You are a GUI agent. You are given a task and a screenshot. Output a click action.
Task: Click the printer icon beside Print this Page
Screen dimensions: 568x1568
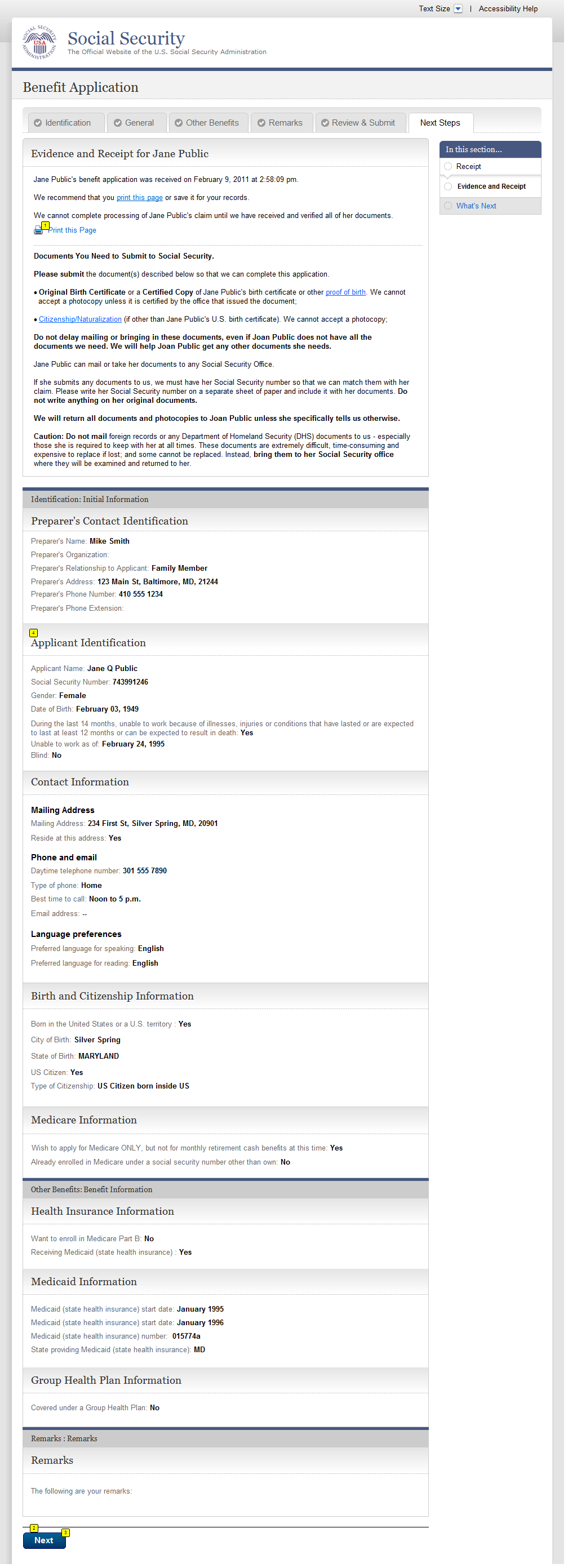(x=38, y=230)
